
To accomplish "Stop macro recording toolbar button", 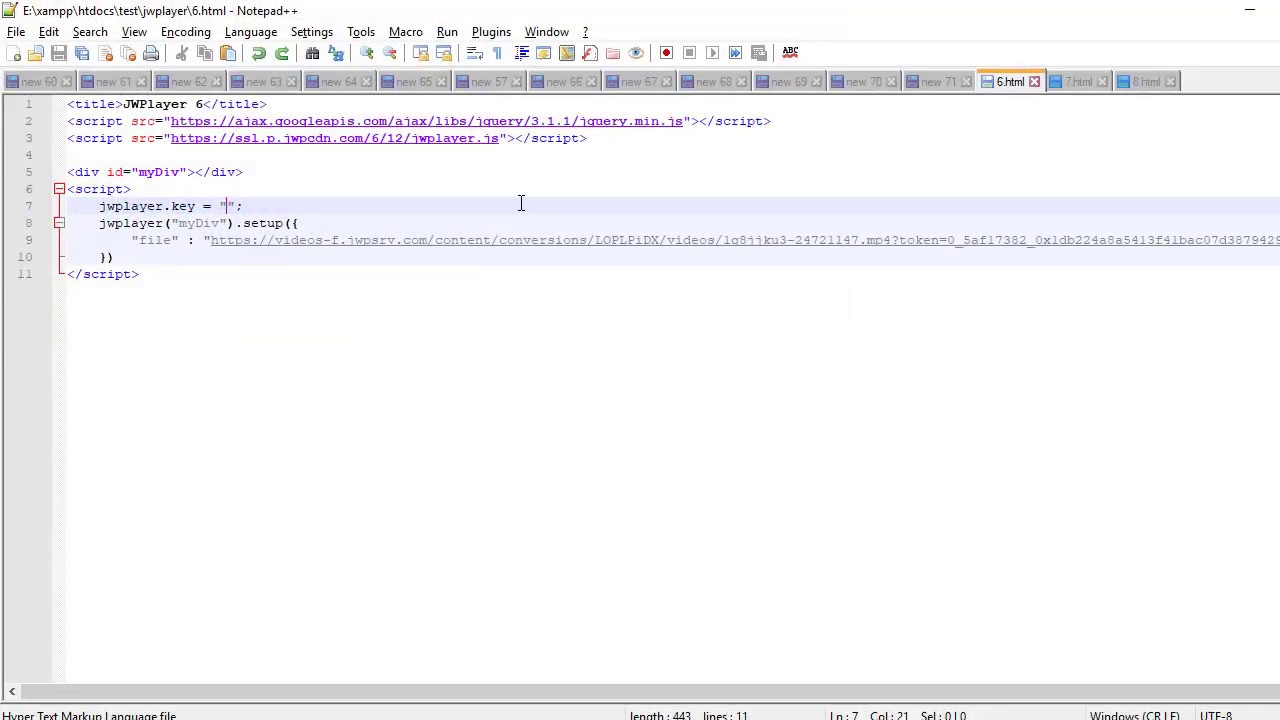I will tap(690, 53).
